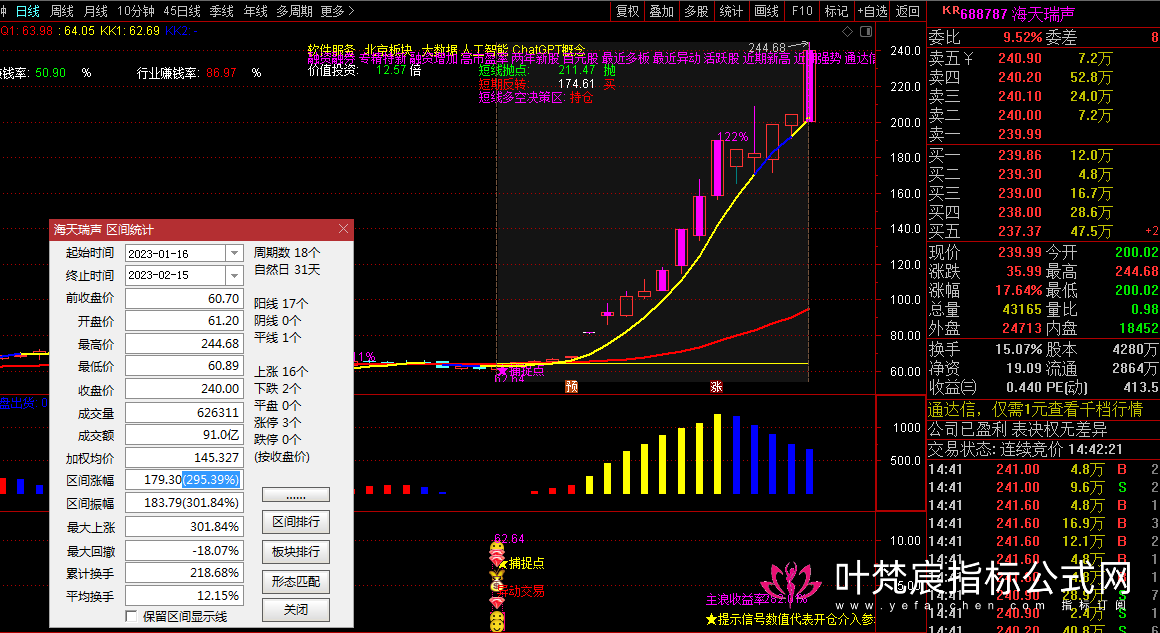The height and width of the screenshot is (633, 1160).
Task: Click the 前收盘价 field showing 60.70
Action: [184, 299]
